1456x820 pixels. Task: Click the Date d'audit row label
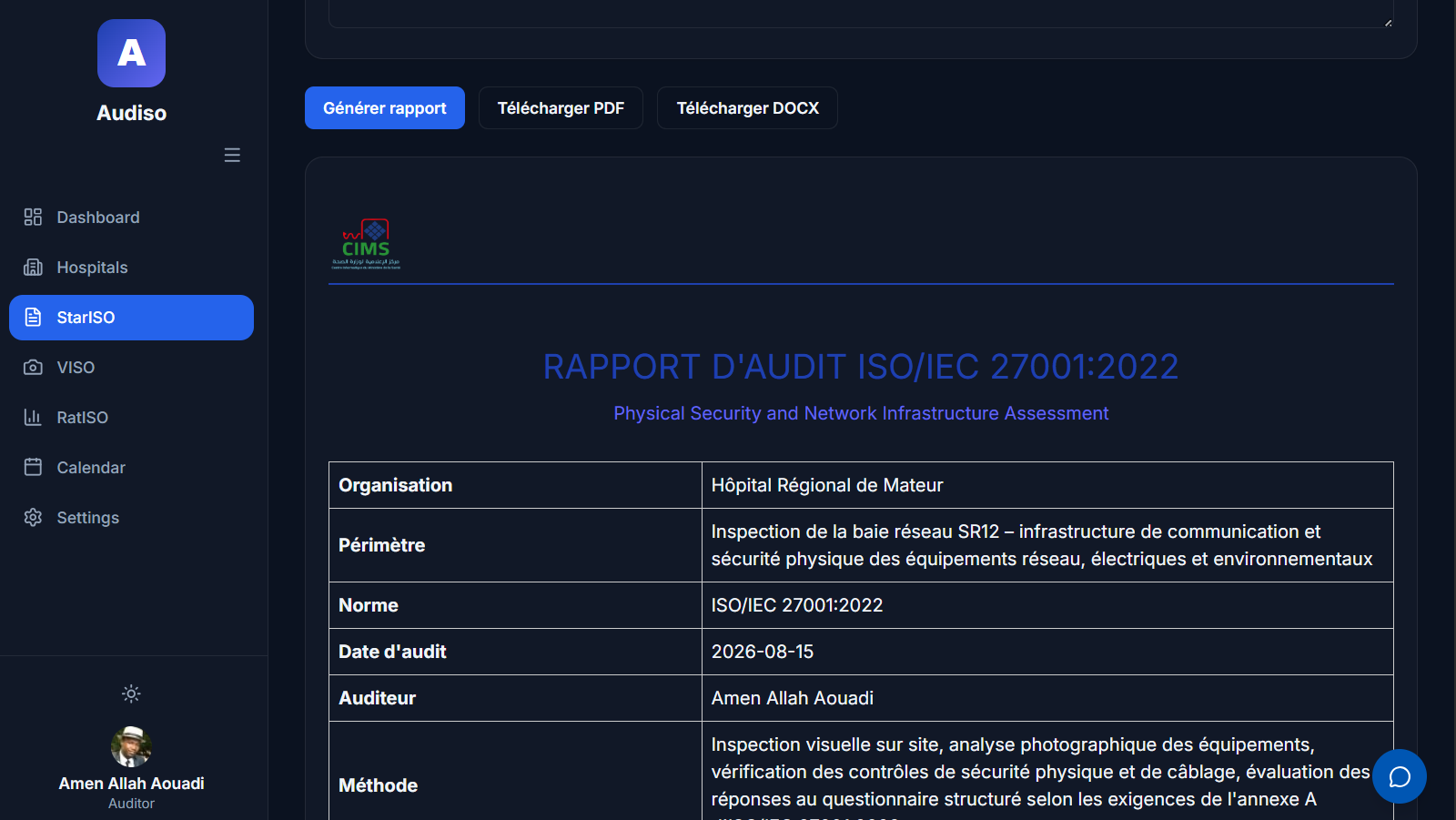coord(393,652)
